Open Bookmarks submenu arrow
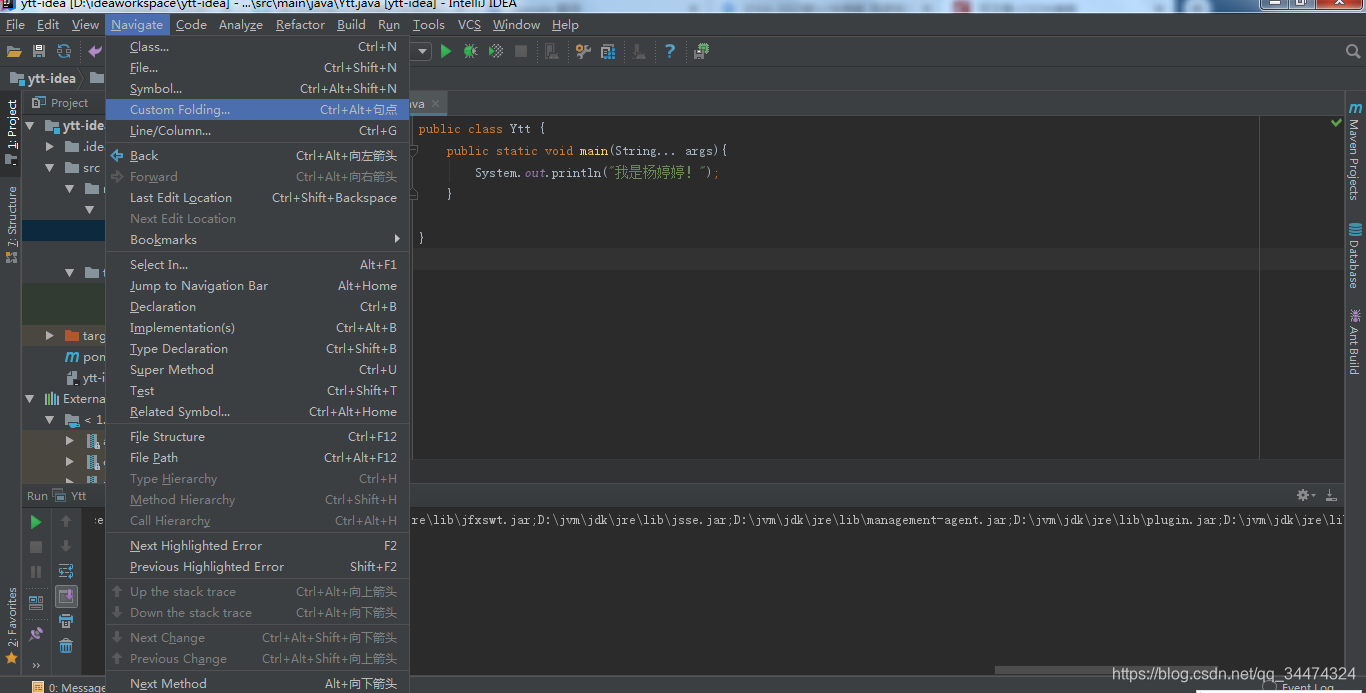The width and height of the screenshot is (1366, 693). point(397,239)
